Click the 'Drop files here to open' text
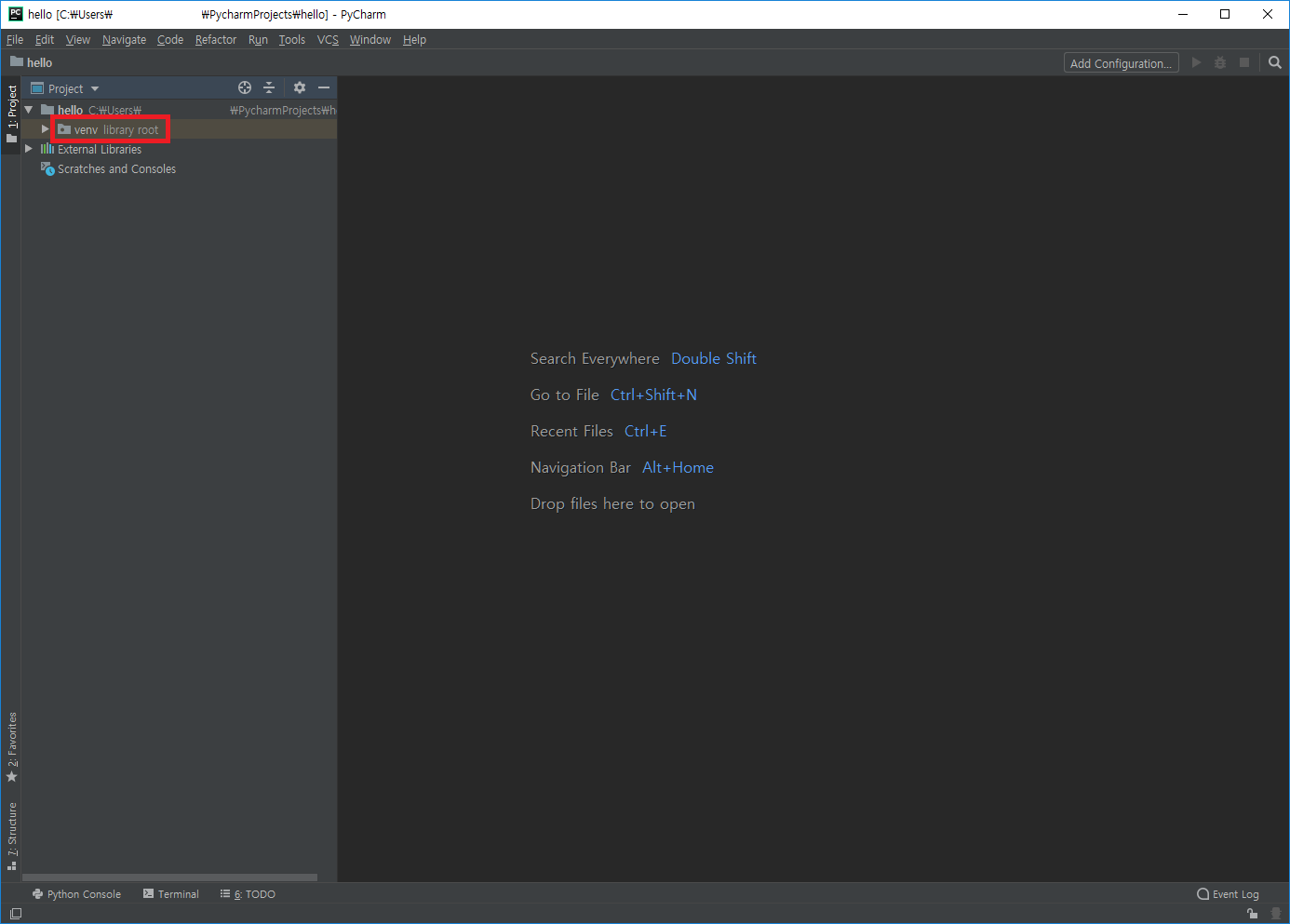This screenshot has height=924, width=1290. [612, 503]
